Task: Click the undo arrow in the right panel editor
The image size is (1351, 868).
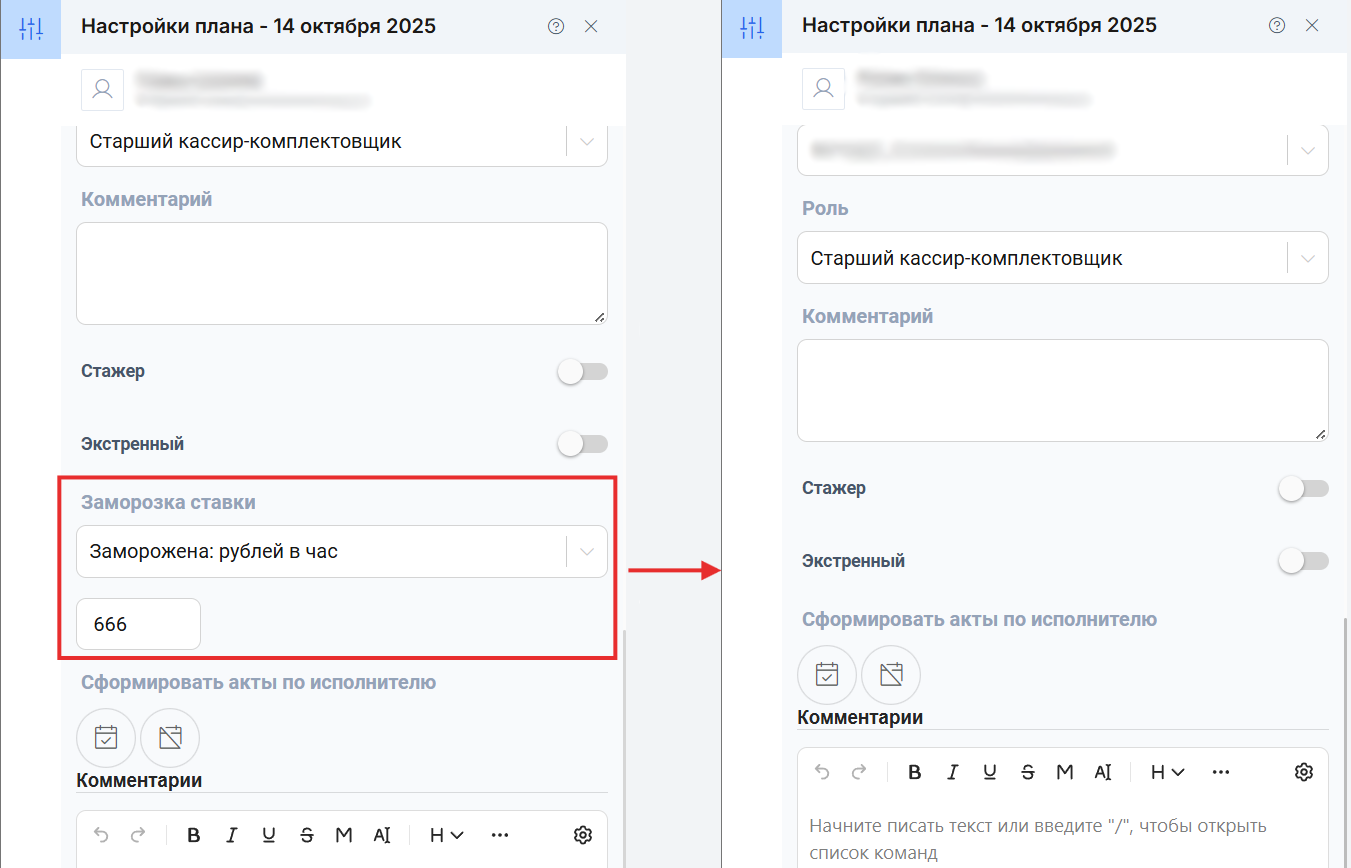Action: point(822,772)
